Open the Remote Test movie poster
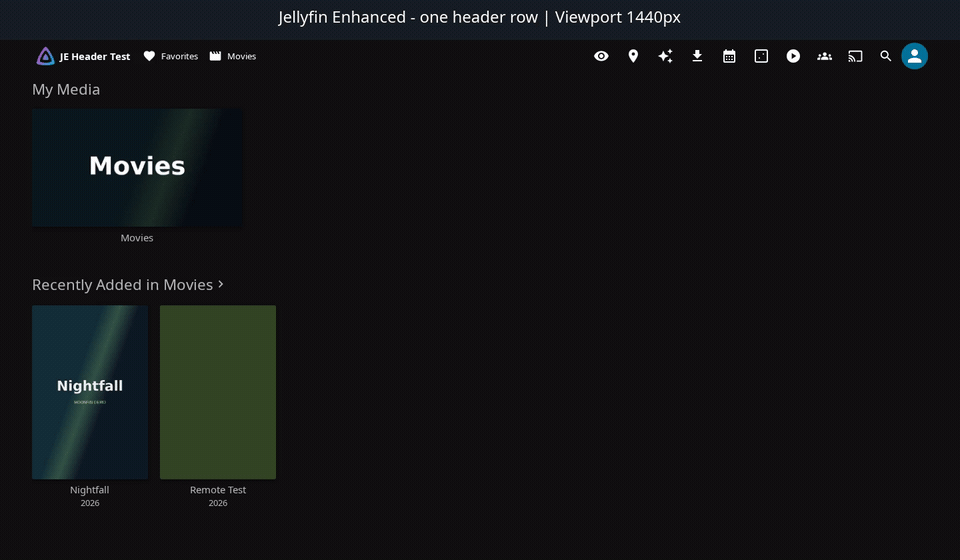960x560 pixels. click(x=218, y=392)
